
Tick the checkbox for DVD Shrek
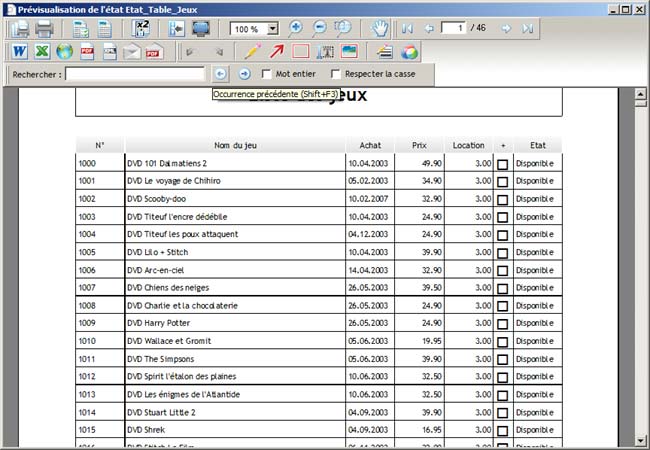502,431
